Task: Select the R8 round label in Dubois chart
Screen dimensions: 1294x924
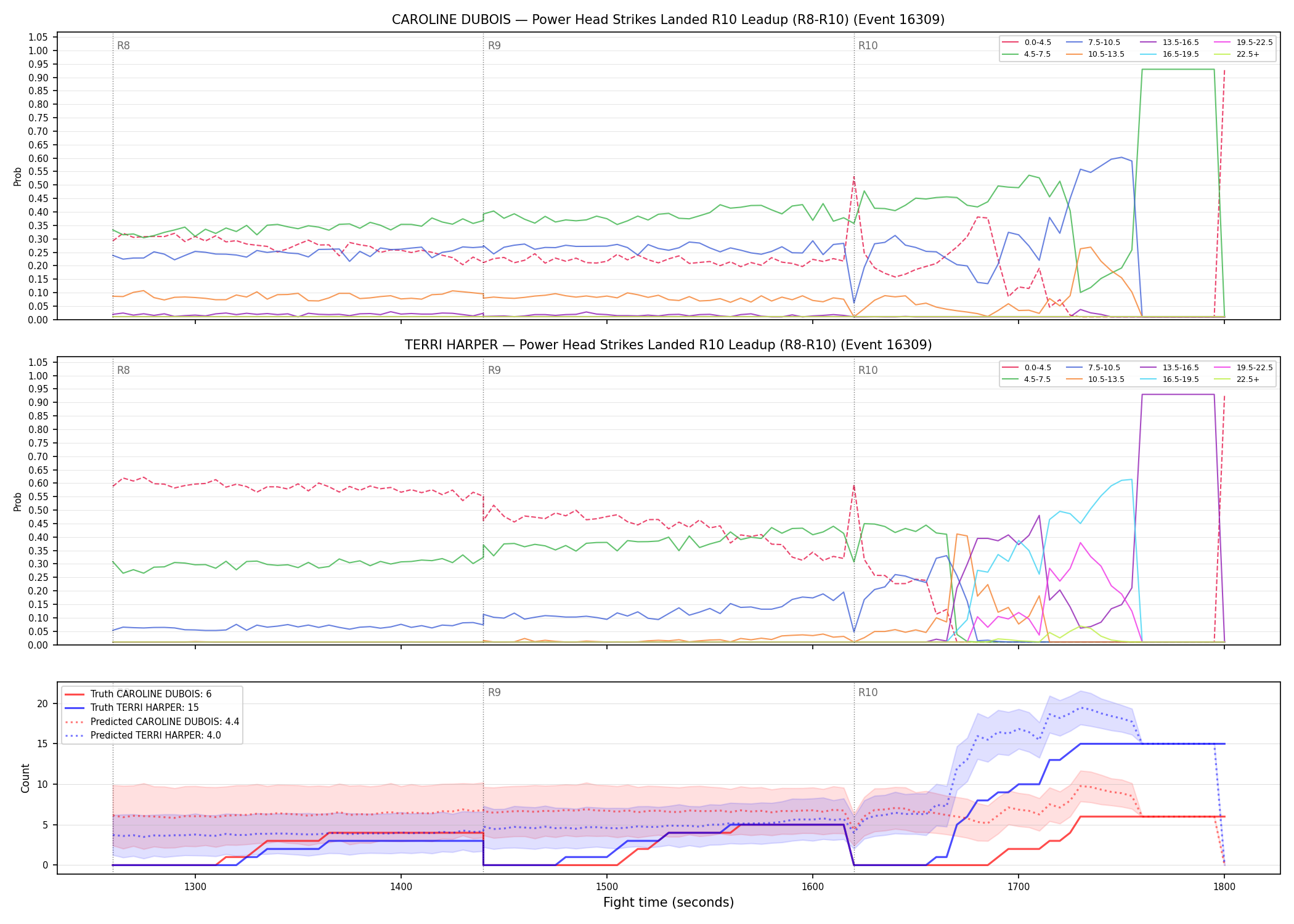Action: pyautogui.click(x=123, y=46)
